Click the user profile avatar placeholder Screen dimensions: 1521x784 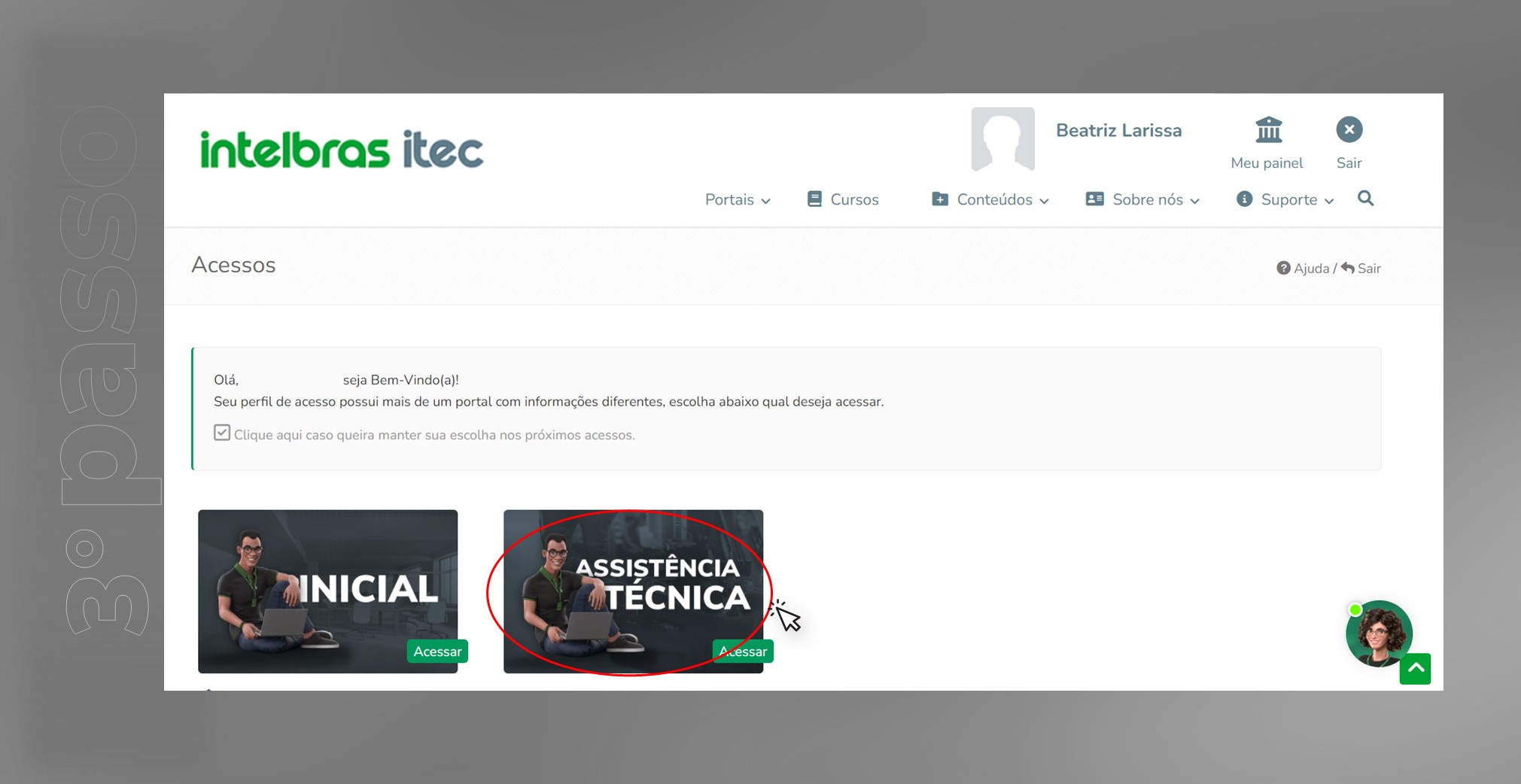1002,139
